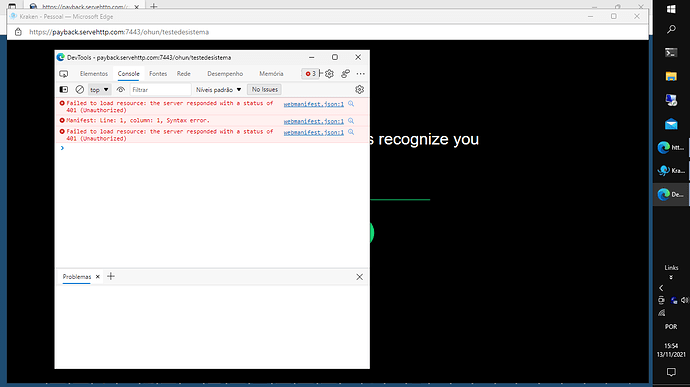The height and width of the screenshot is (387, 690).
Task: Expand the Links toolbar chevron
Action: pyautogui.click(x=671, y=278)
